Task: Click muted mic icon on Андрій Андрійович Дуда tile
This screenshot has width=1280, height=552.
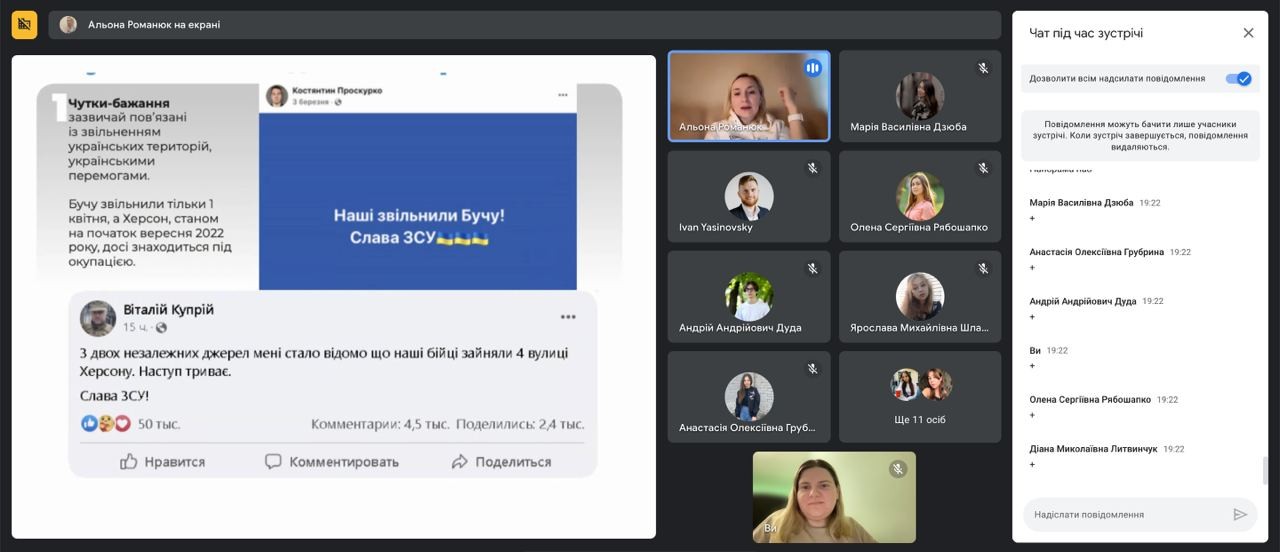Action: (813, 268)
